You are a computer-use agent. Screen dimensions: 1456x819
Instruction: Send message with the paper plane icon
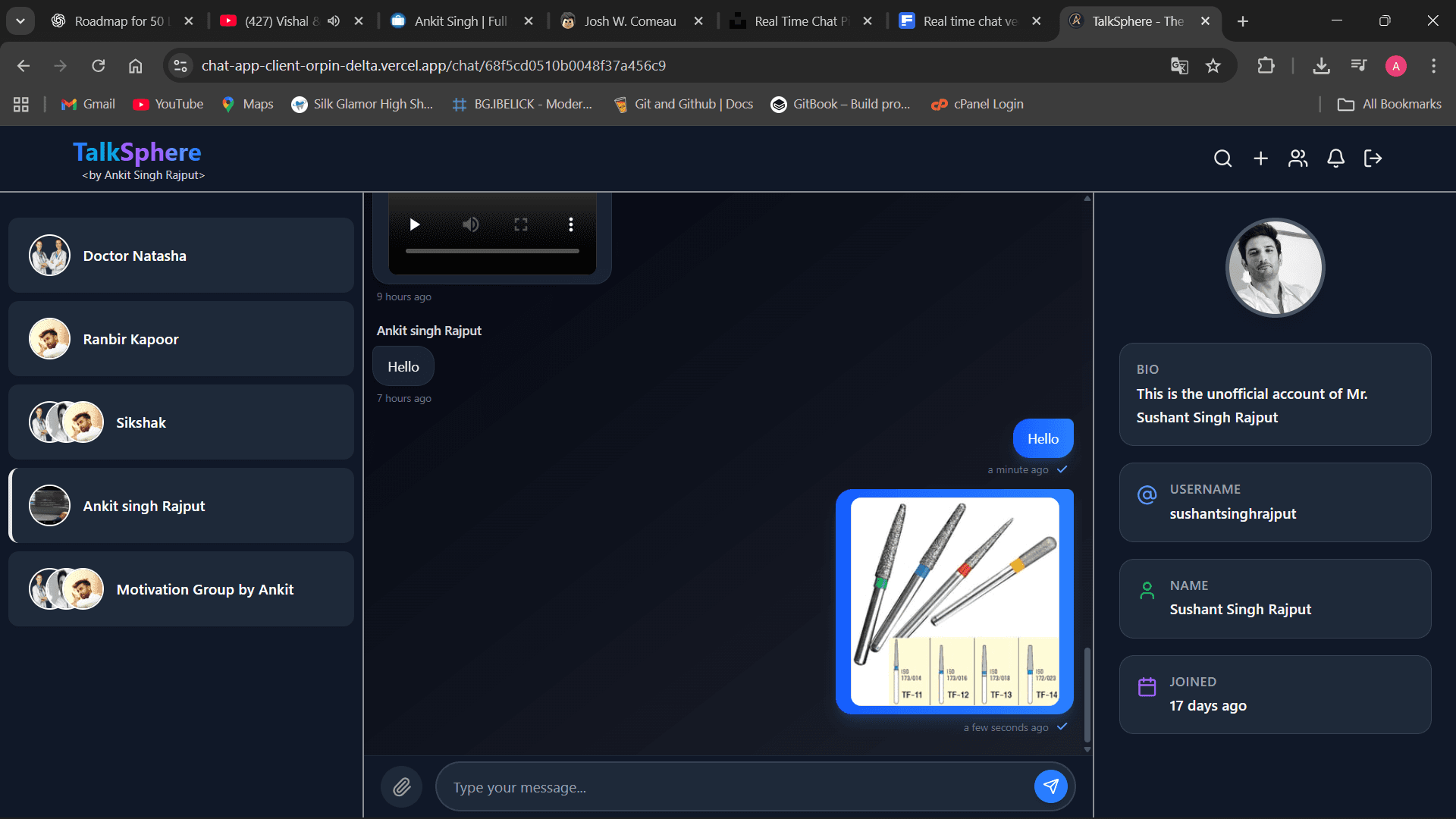[1051, 786]
